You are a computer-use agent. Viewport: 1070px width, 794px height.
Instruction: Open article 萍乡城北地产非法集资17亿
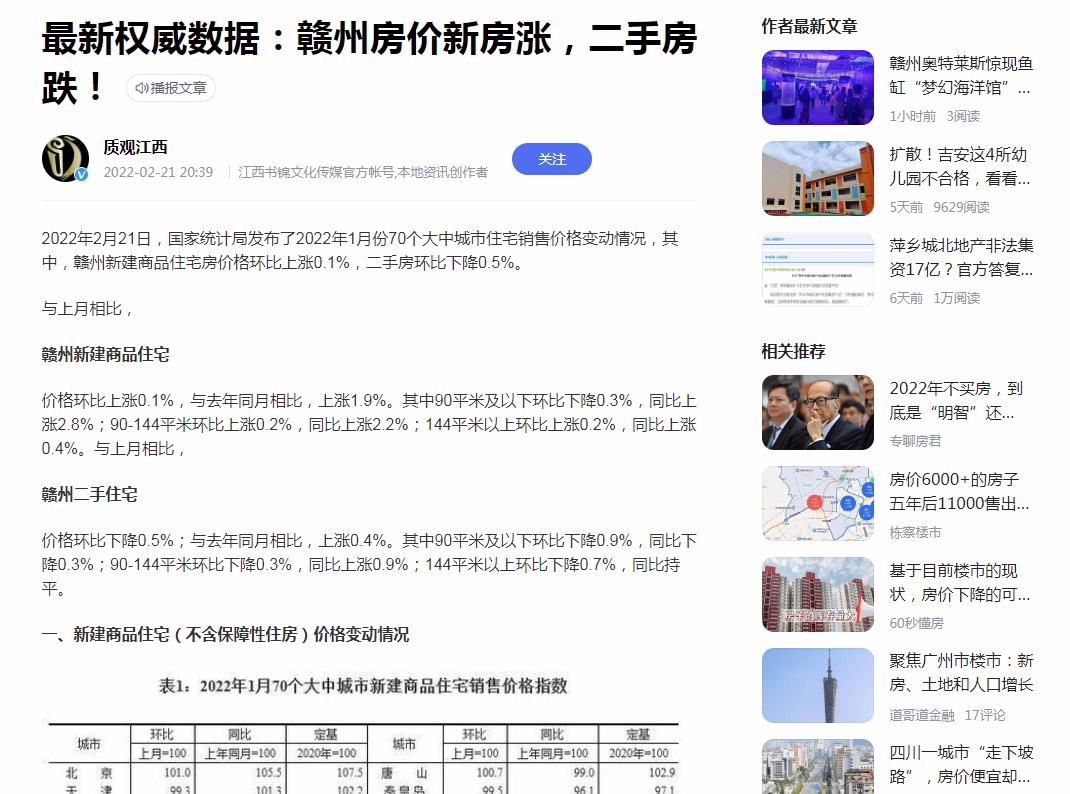click(961, 257)
